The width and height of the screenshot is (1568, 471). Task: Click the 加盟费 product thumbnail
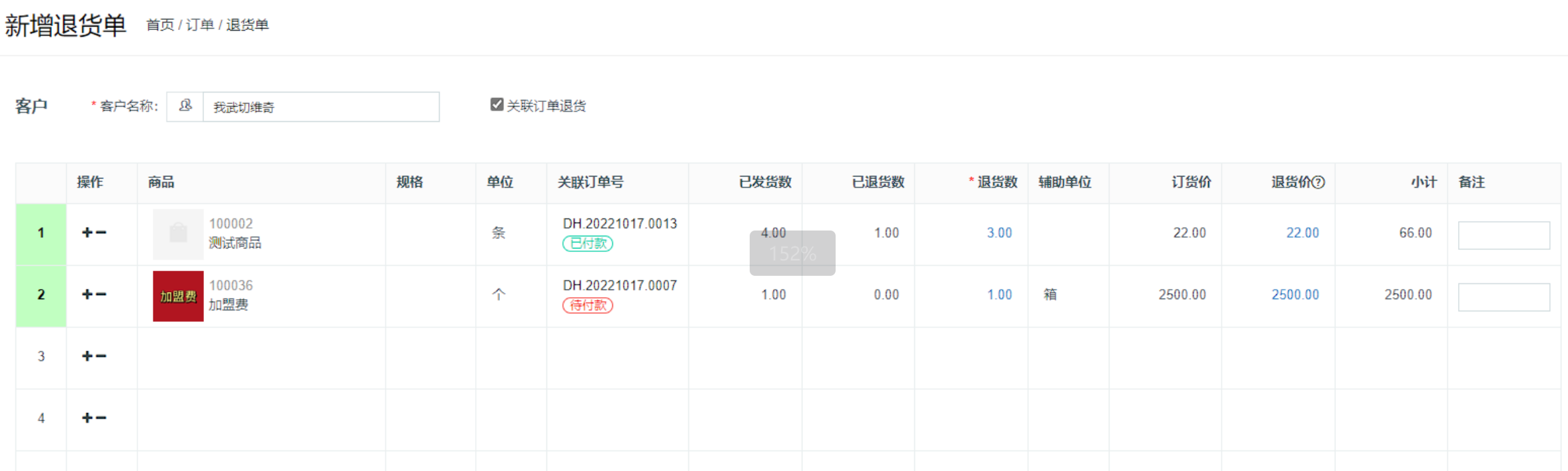(178, 296)
